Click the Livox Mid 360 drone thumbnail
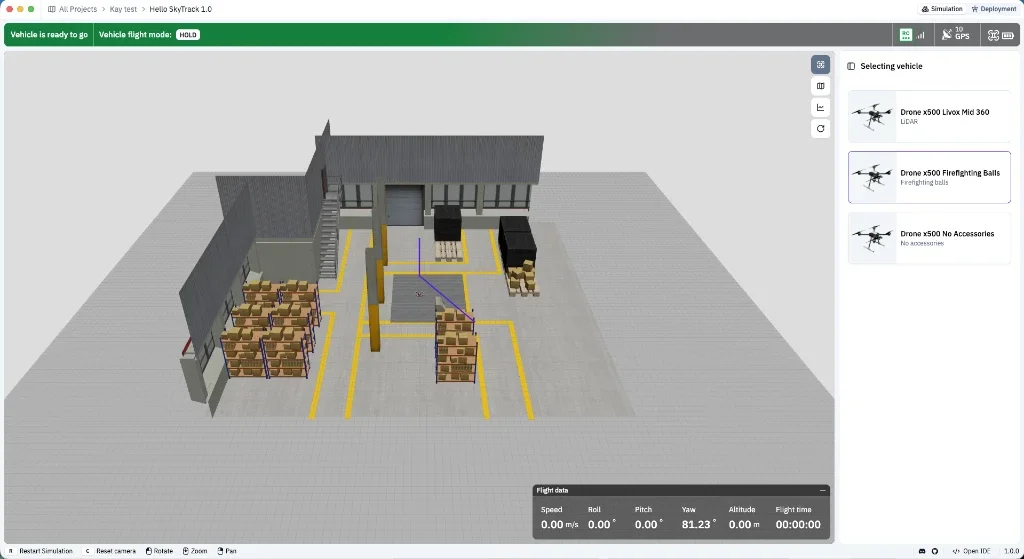 point(872,116)
